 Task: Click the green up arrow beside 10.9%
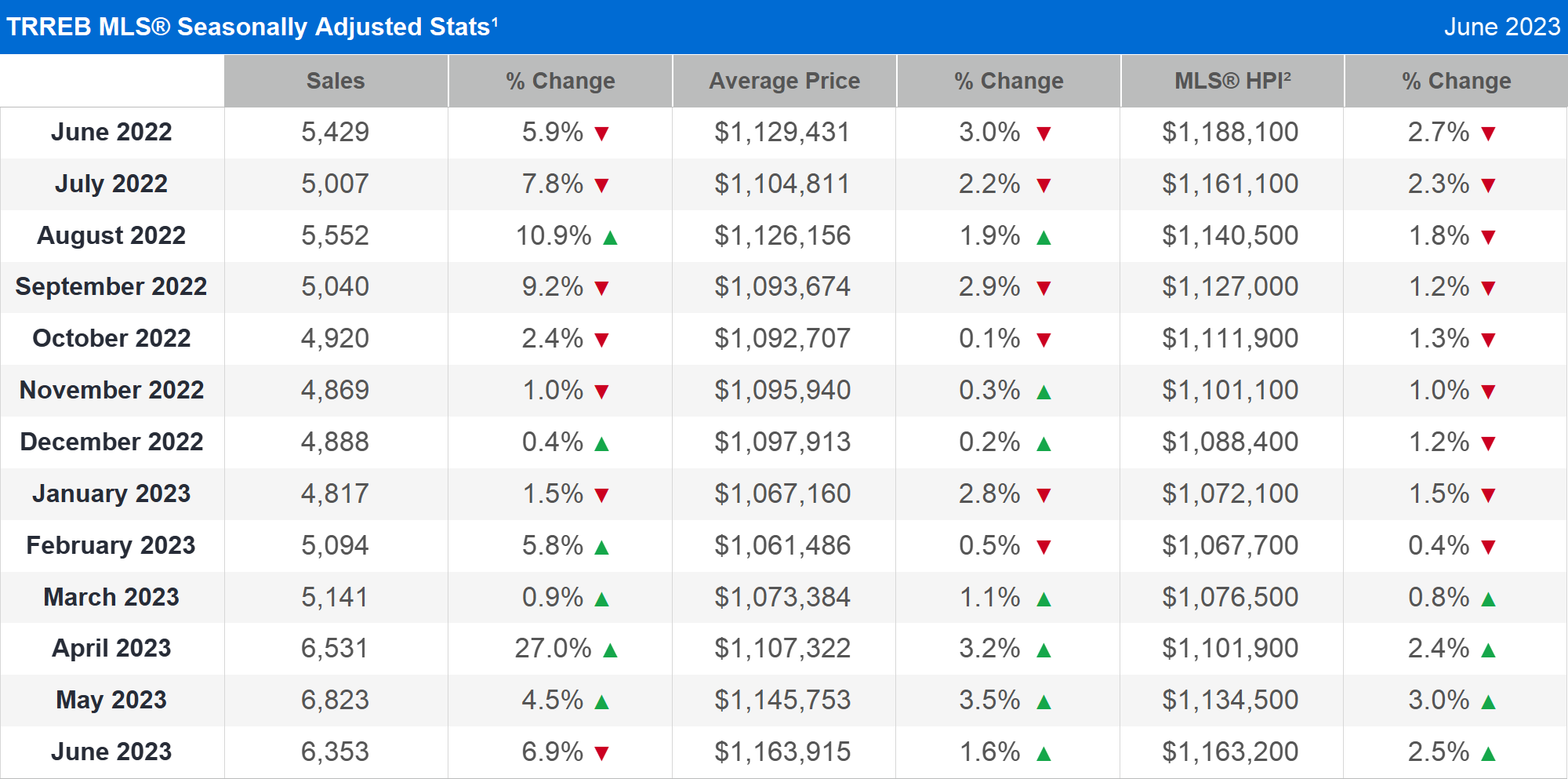click(x=610, y=237)
